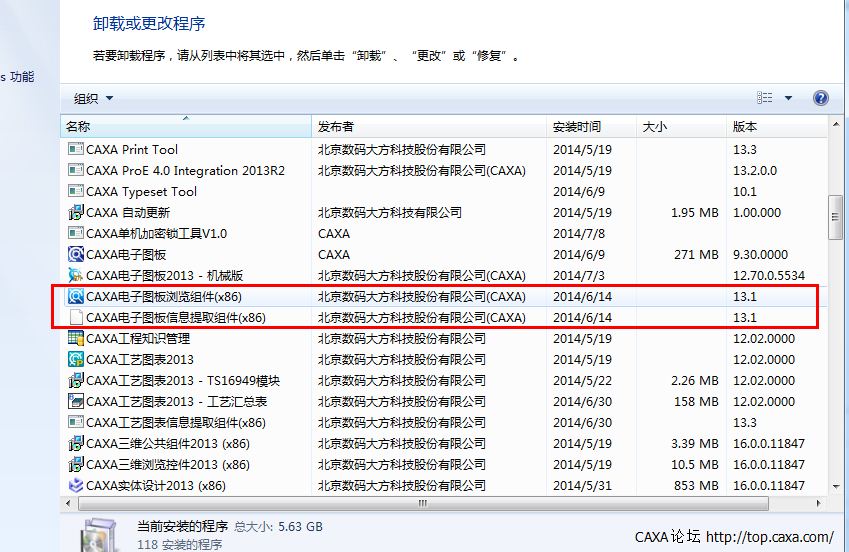Screen dimensions: 849x552
Task: Select the CAXA Print Tool row name
Action: pyautogui.click(x=132, y=149)
